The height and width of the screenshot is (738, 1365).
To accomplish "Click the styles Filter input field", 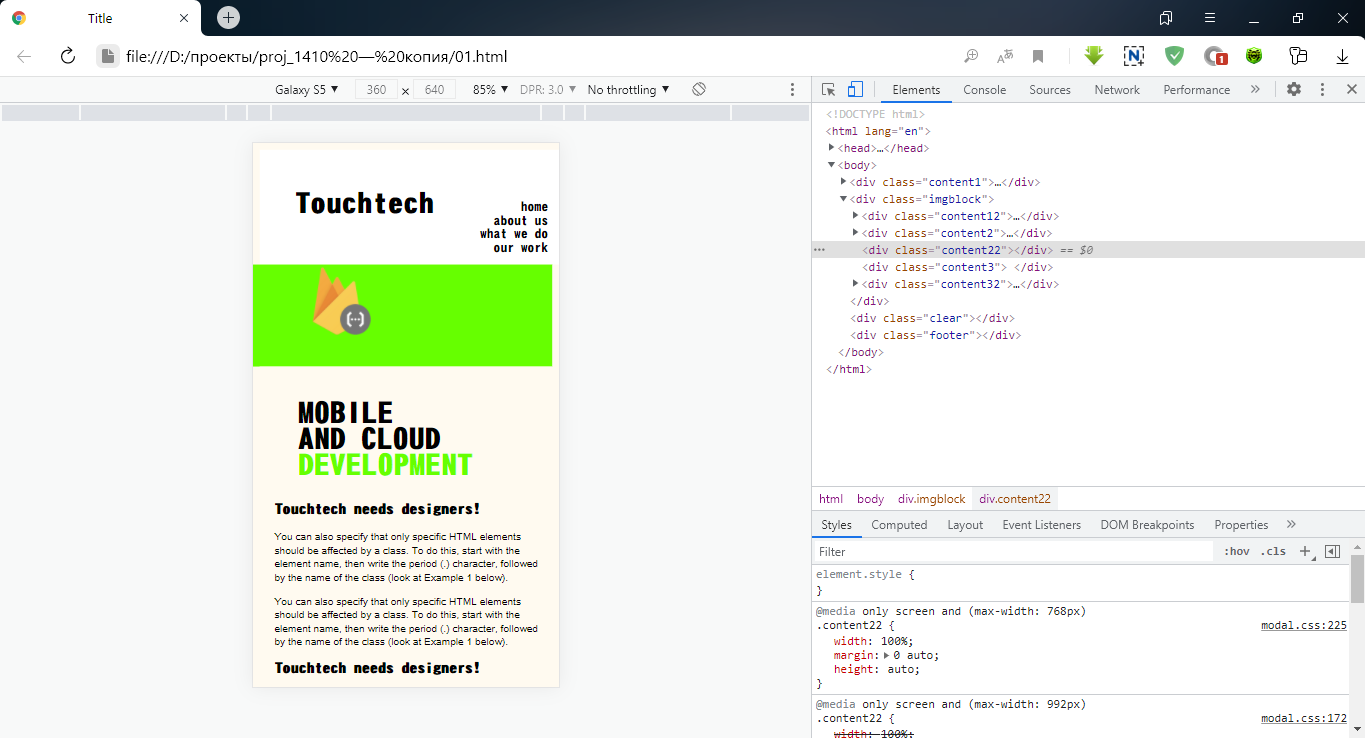I will point(1014,552).
